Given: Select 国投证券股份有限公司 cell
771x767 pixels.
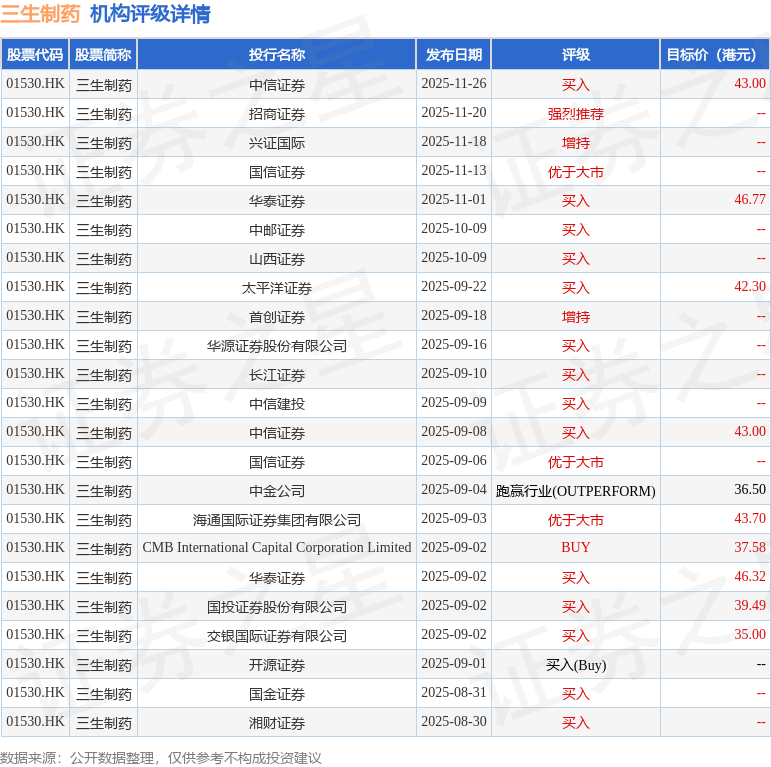Looking at the screenshot, I should (x=277, y=607).
